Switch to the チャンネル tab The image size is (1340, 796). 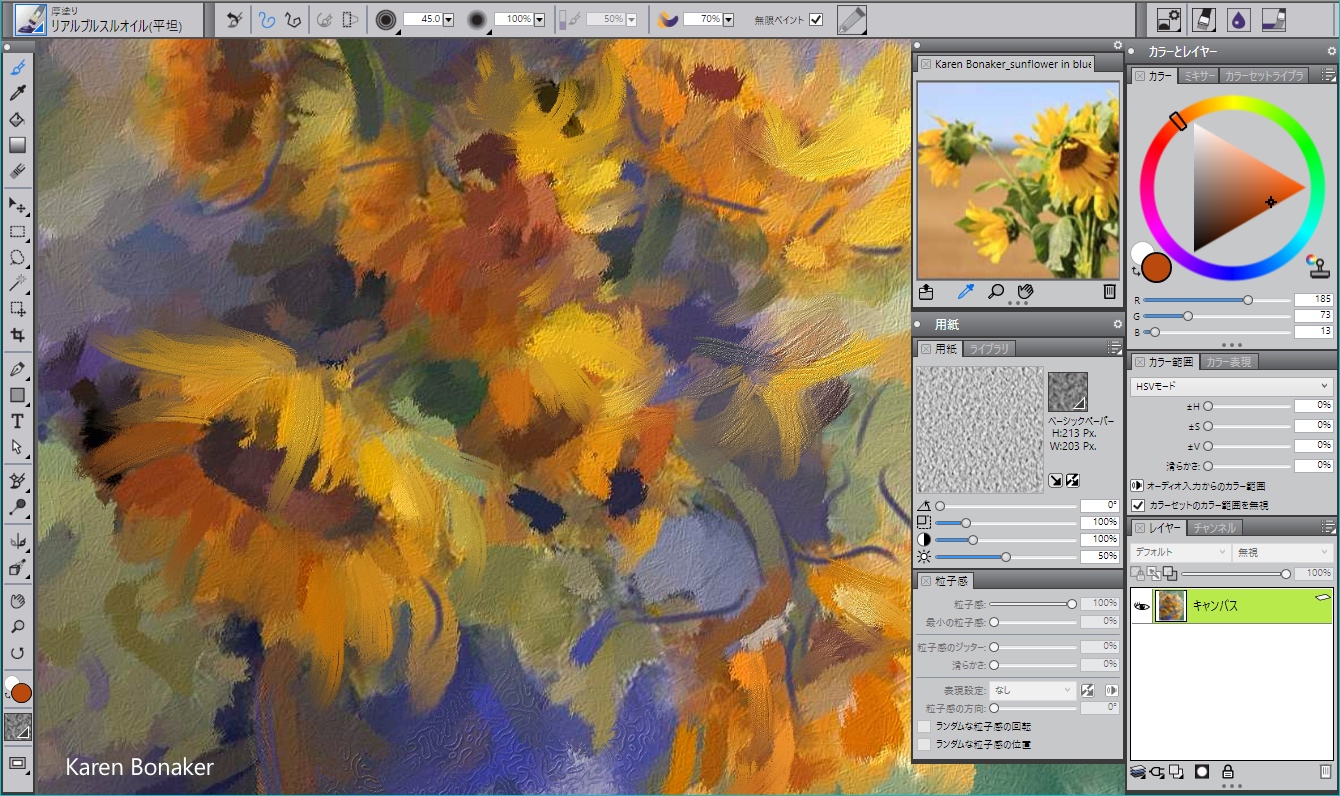[1215, 528]
